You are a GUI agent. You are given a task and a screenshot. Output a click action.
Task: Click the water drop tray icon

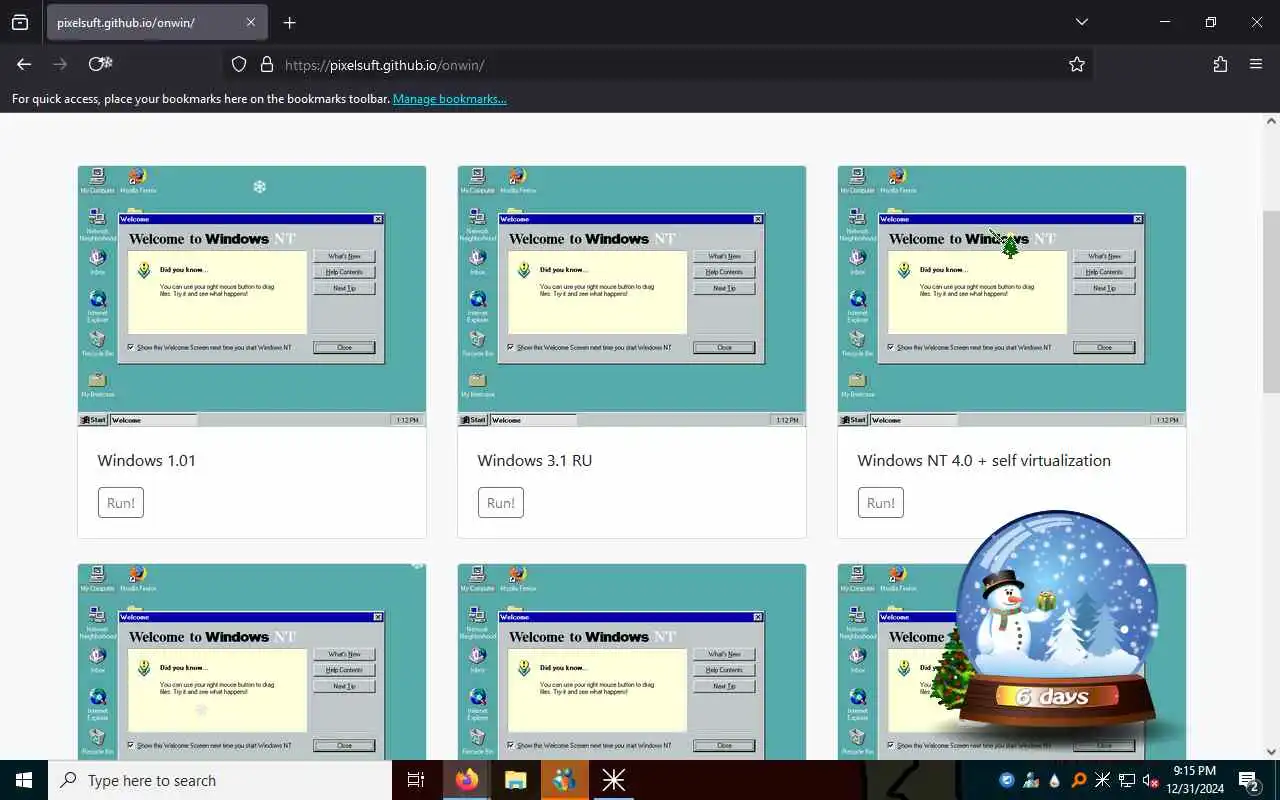click(x=1055, y=780)
